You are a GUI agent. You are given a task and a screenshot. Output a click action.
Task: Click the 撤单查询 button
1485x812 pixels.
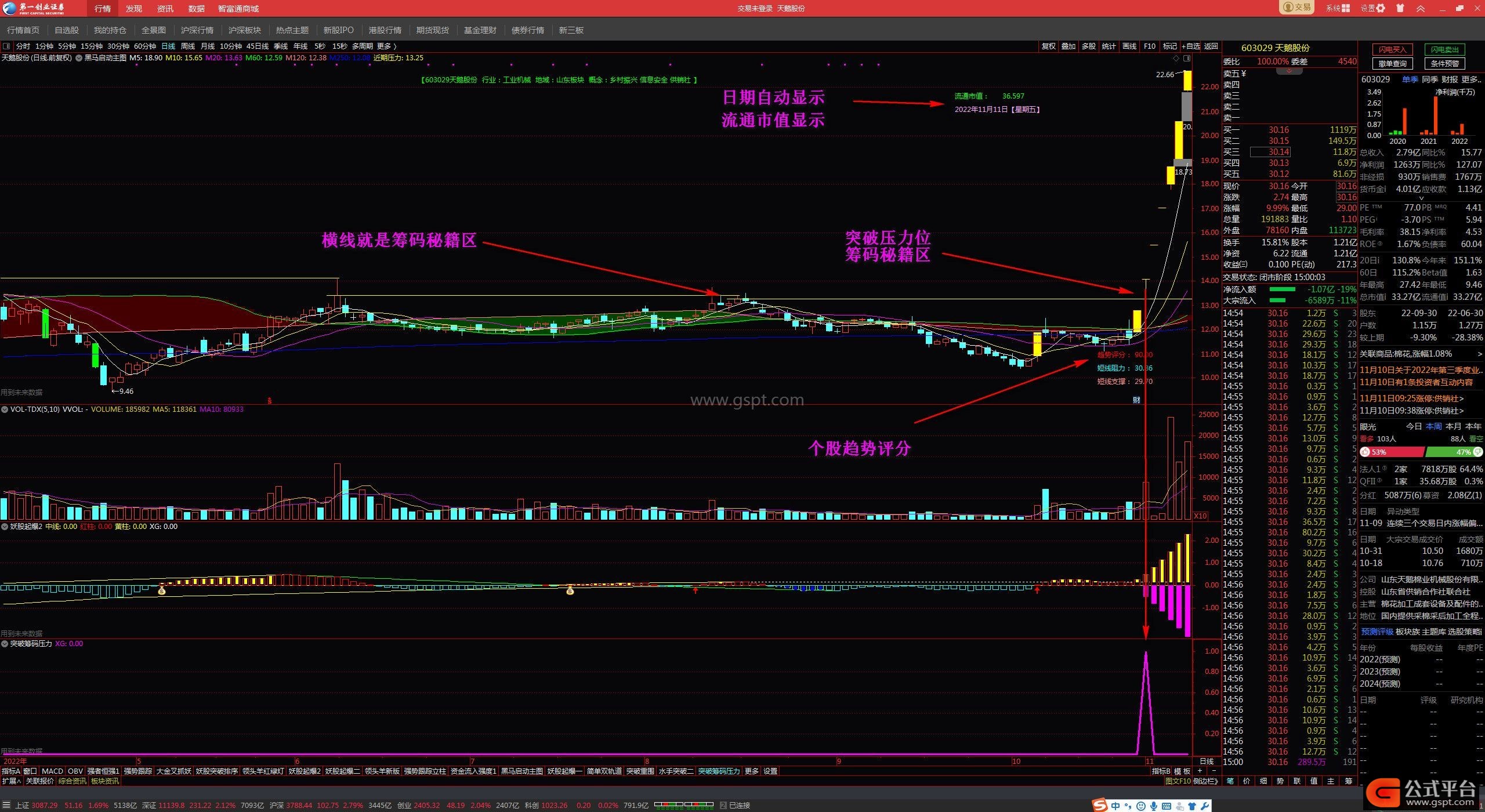tap(1393, 63)
